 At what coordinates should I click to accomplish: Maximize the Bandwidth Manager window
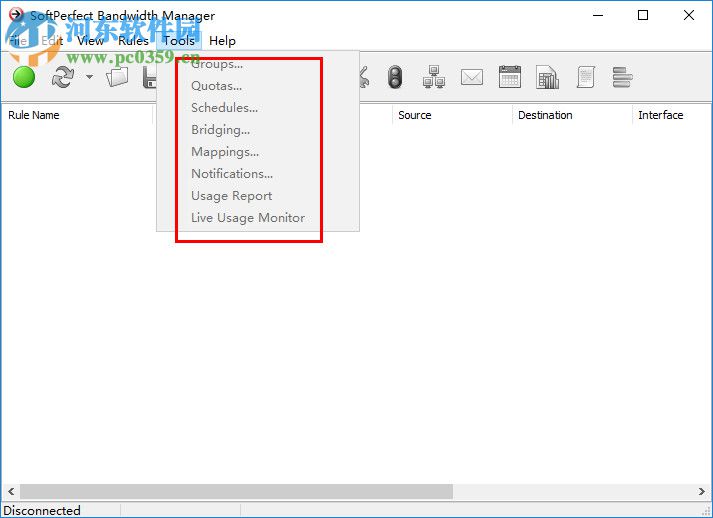643,15
